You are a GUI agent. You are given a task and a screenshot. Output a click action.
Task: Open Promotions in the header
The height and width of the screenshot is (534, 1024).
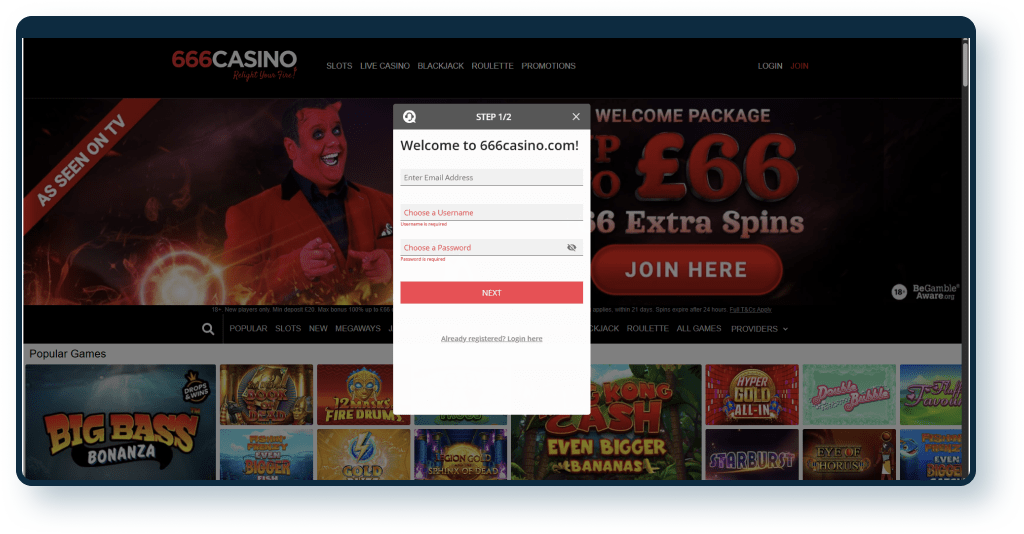(548, 66)
